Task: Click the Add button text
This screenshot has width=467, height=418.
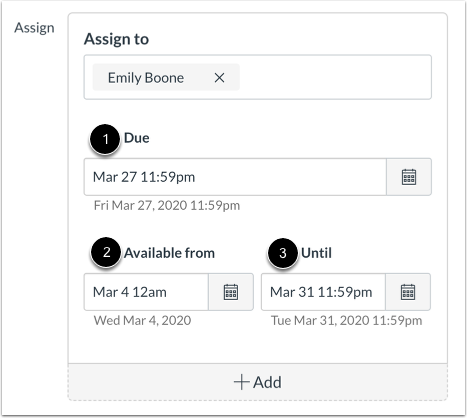Action: (x=267, y=382)
